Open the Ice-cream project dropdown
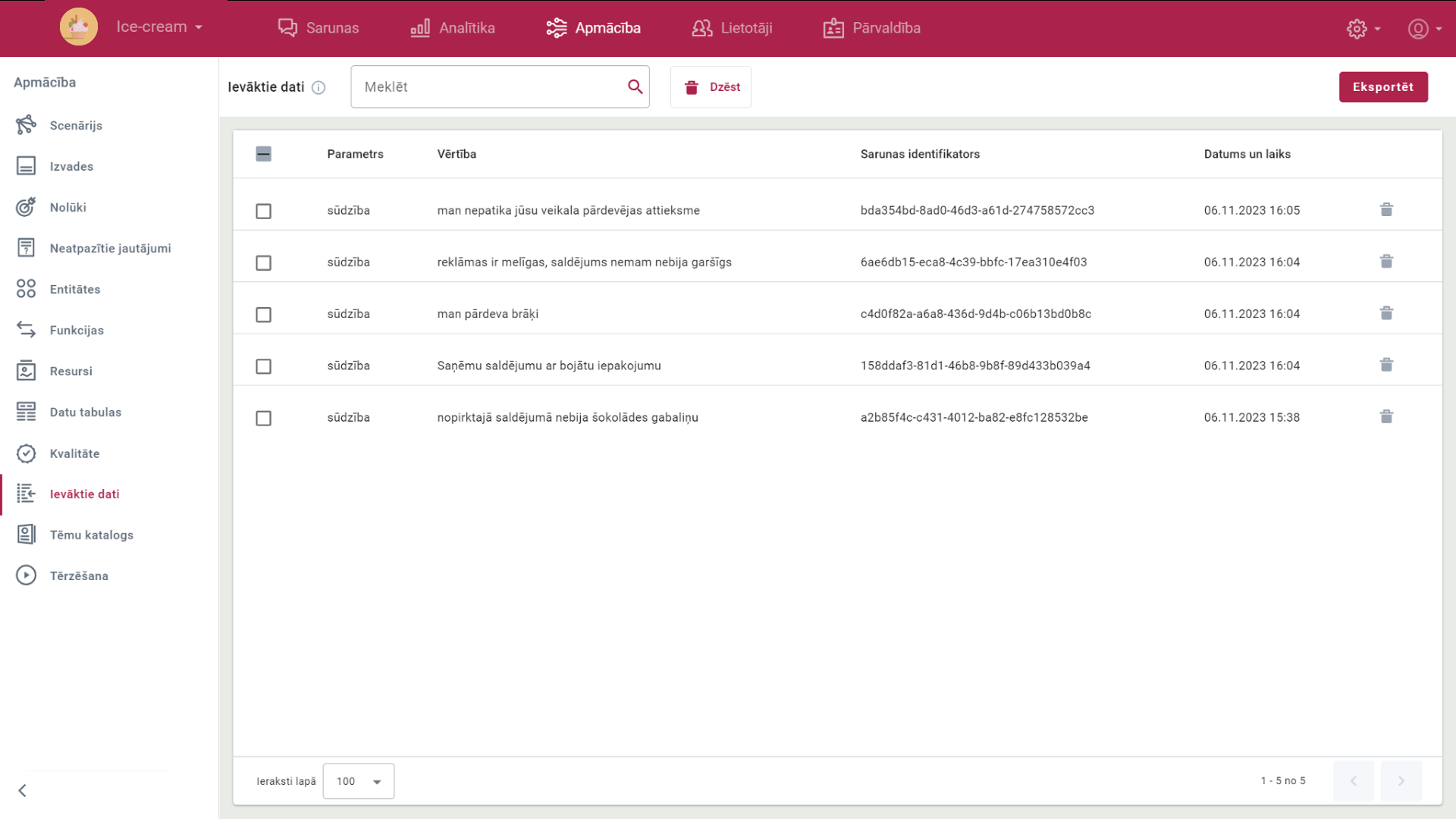 (159, 27)
